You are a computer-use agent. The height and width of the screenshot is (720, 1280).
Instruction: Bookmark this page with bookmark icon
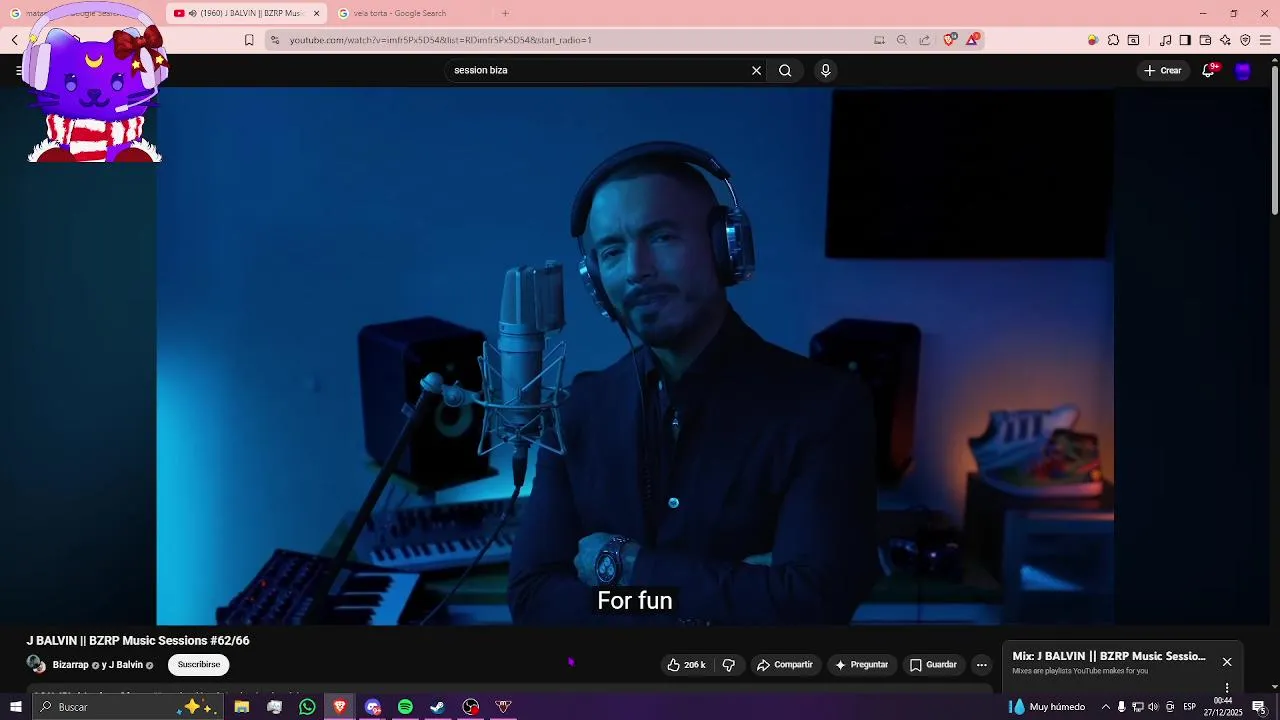pos(249,40)
